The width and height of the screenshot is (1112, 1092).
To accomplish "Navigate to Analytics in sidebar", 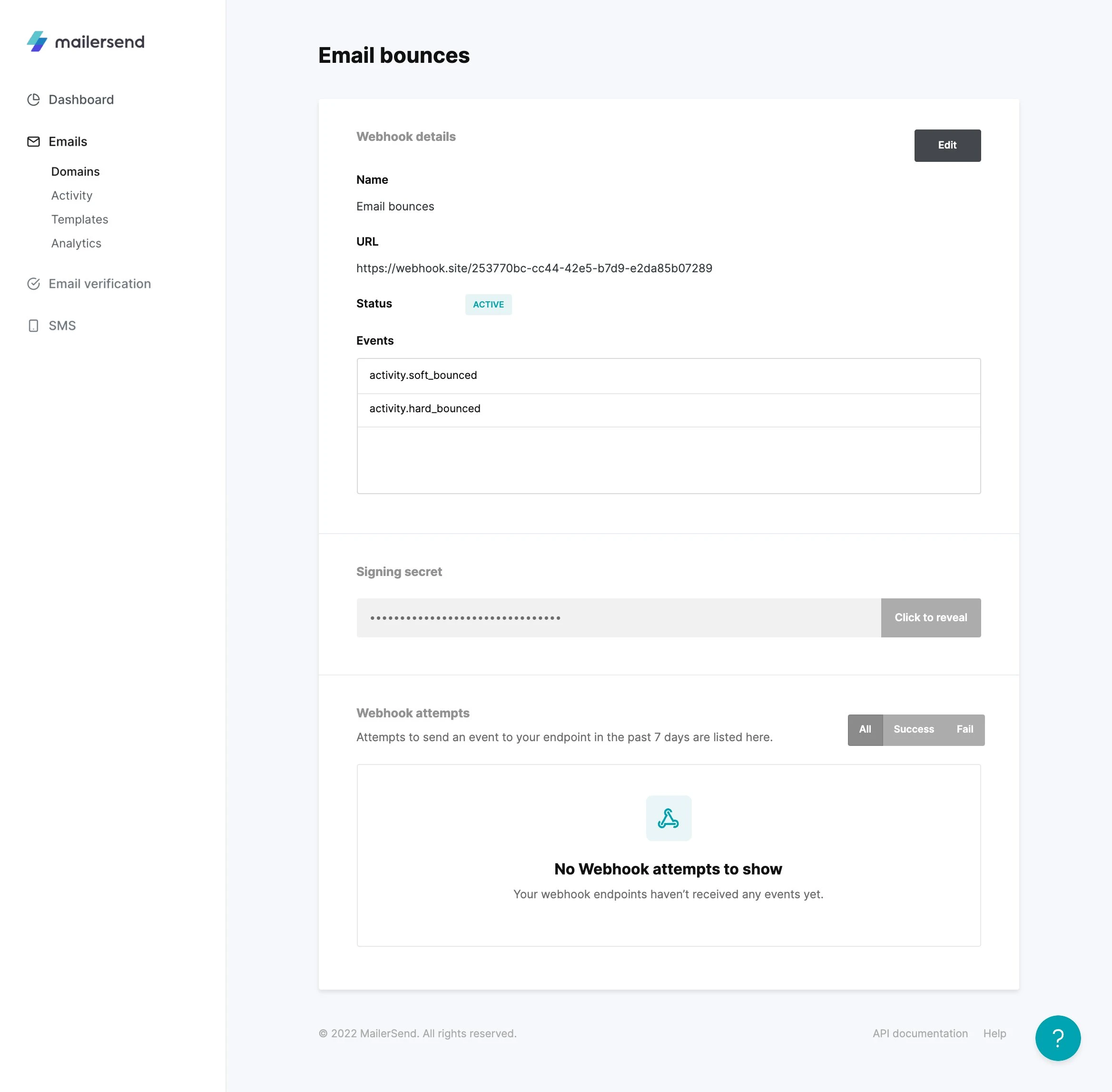I will coord(76,243).
